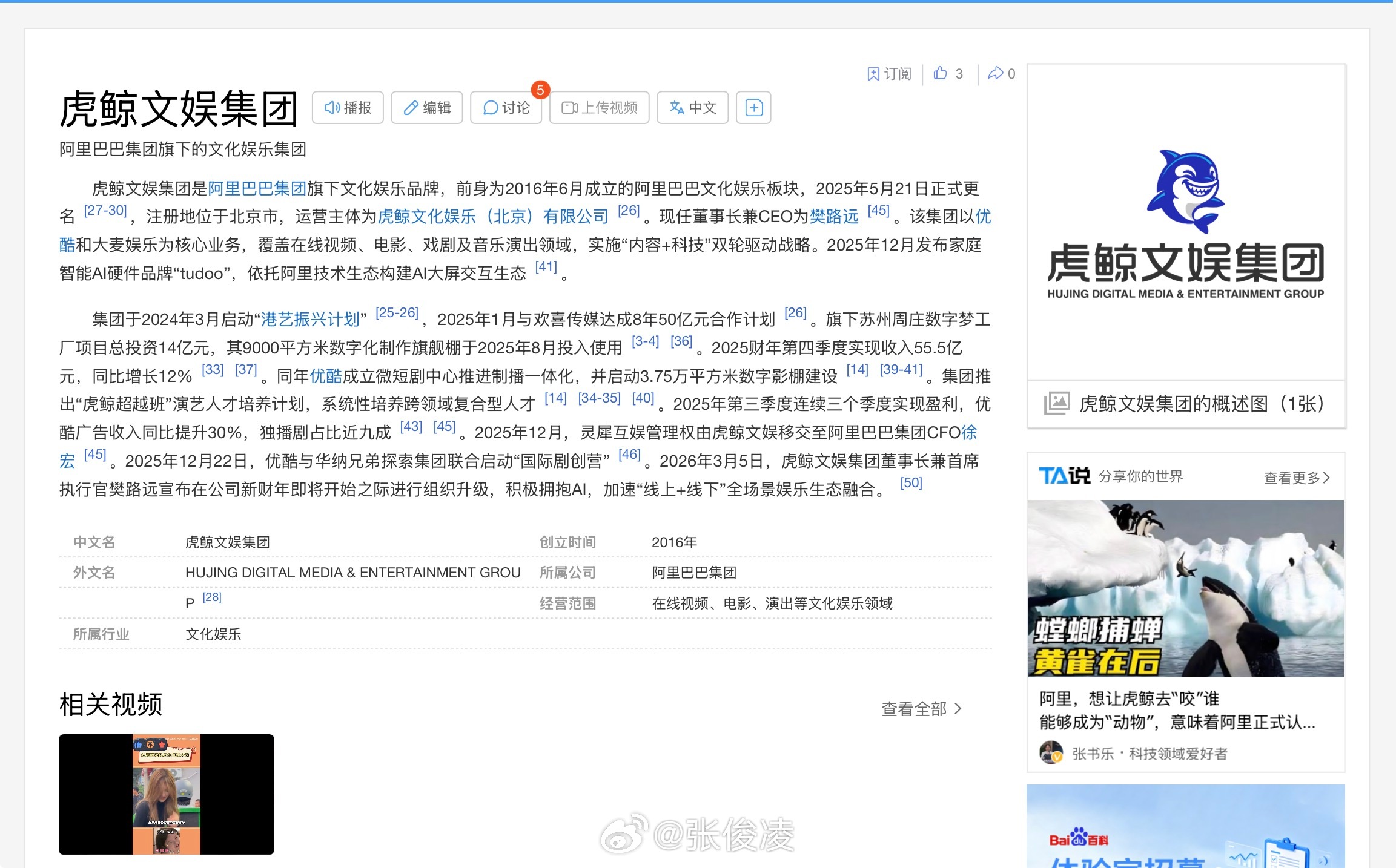The height and width of the screenshot is (868, 1396).
Task: Click citation reference [37]
Action: [246, 370]
